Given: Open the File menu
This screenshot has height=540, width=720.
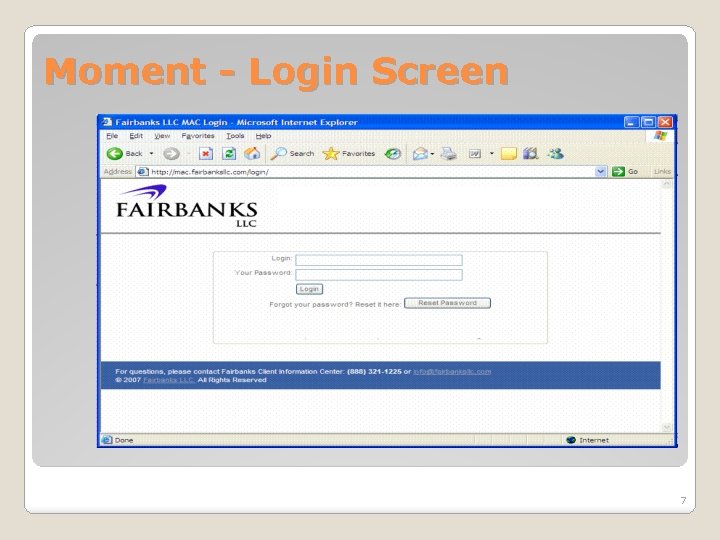Looking at the screenshot, I should [x=112, y=136].
